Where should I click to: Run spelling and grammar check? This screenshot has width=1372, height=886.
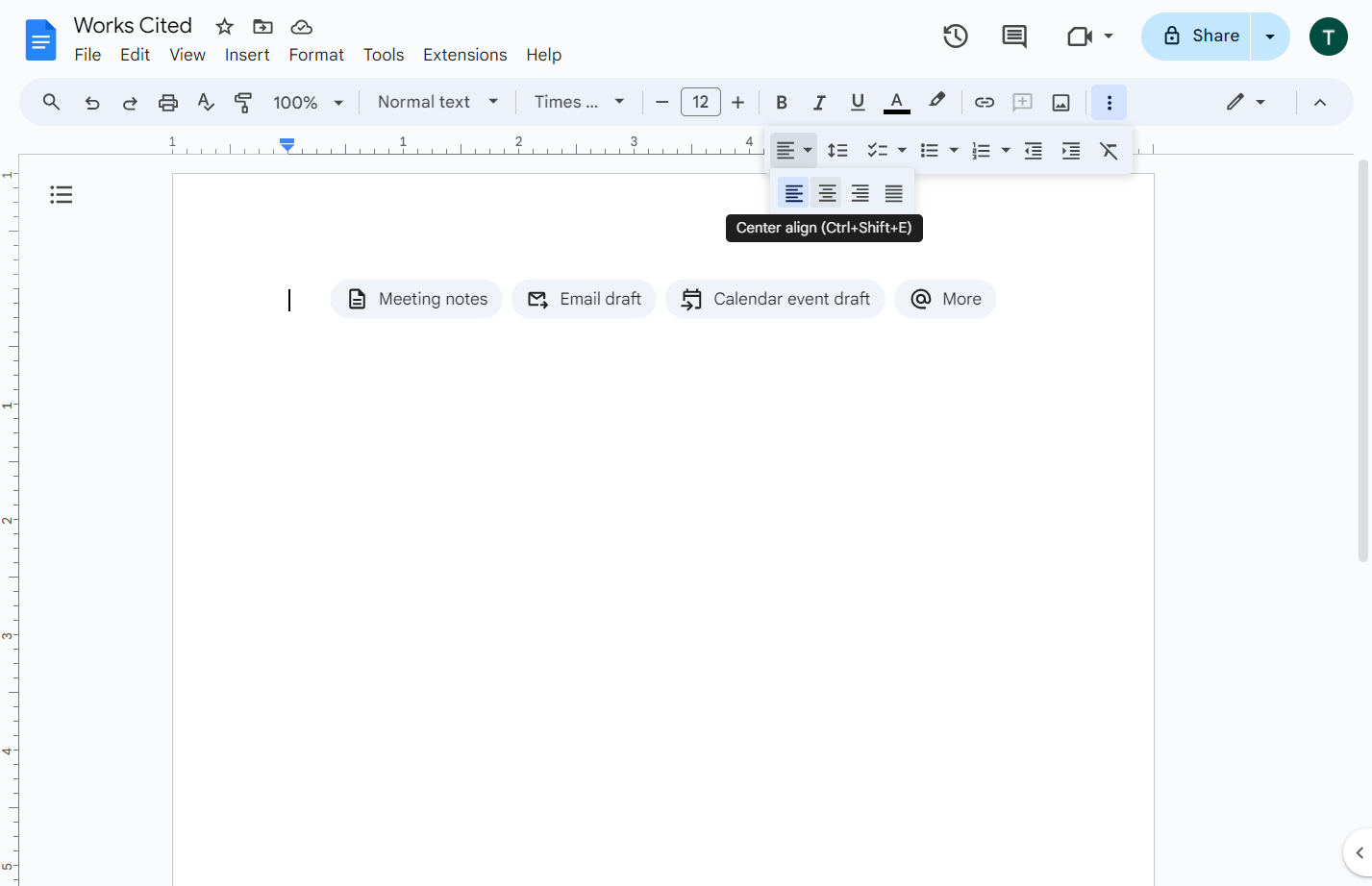coord(206,102)
